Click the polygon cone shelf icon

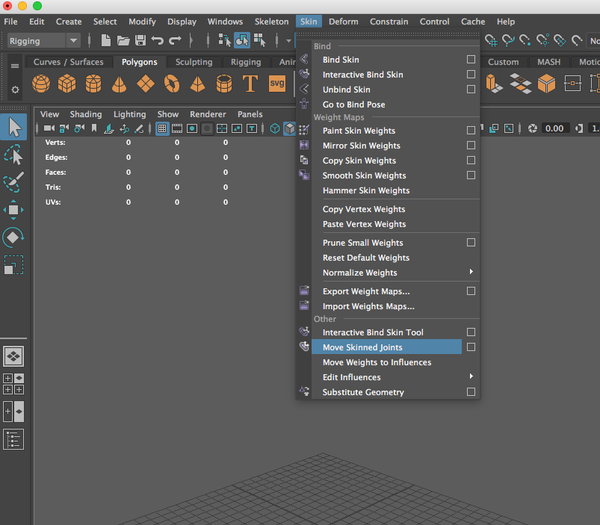[x=119, y=84]
